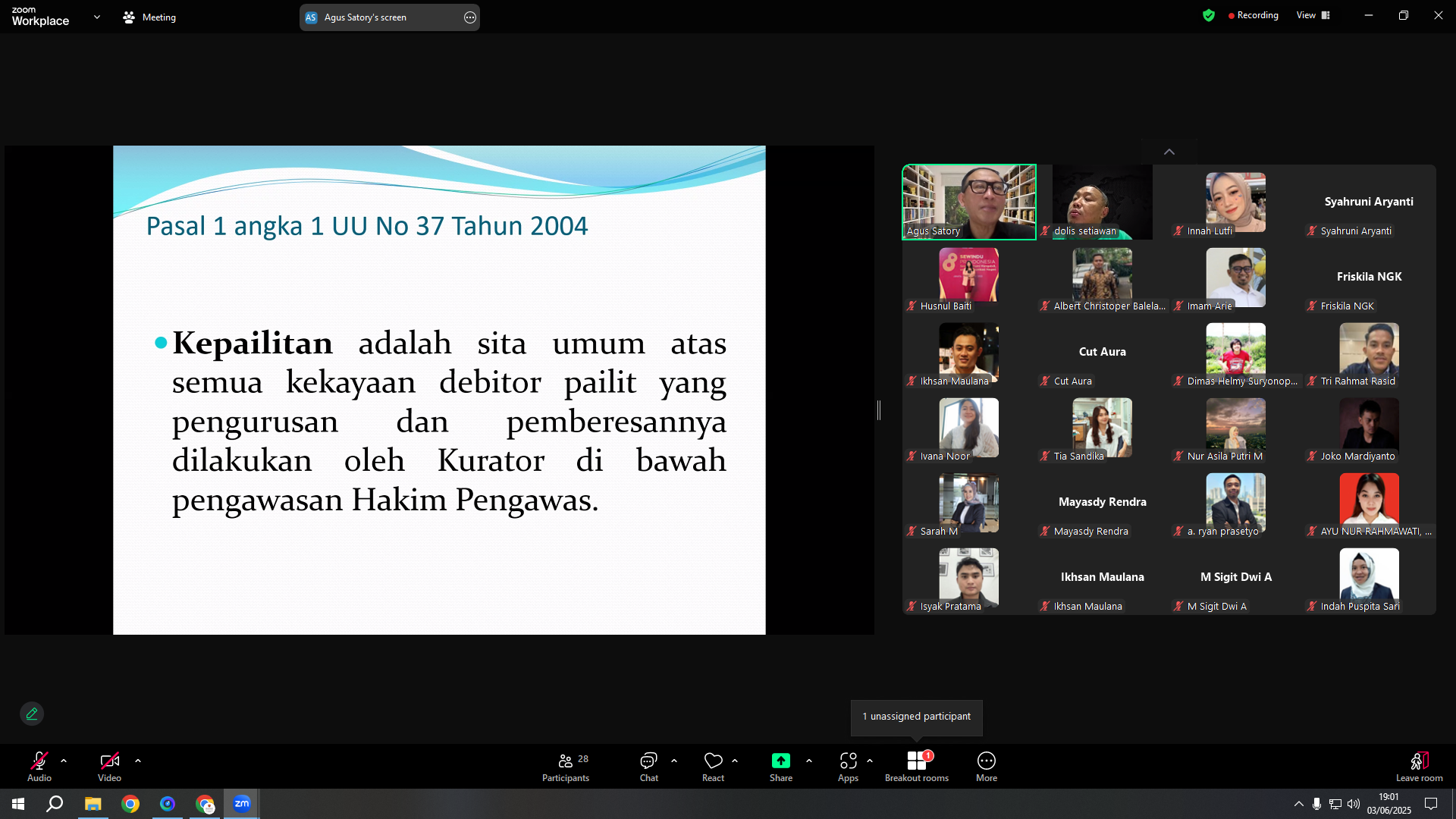Select the Syahruni Aryanti participant tile
The height and width of the screenshot is (819, 1456).
tap(1370, 202)
